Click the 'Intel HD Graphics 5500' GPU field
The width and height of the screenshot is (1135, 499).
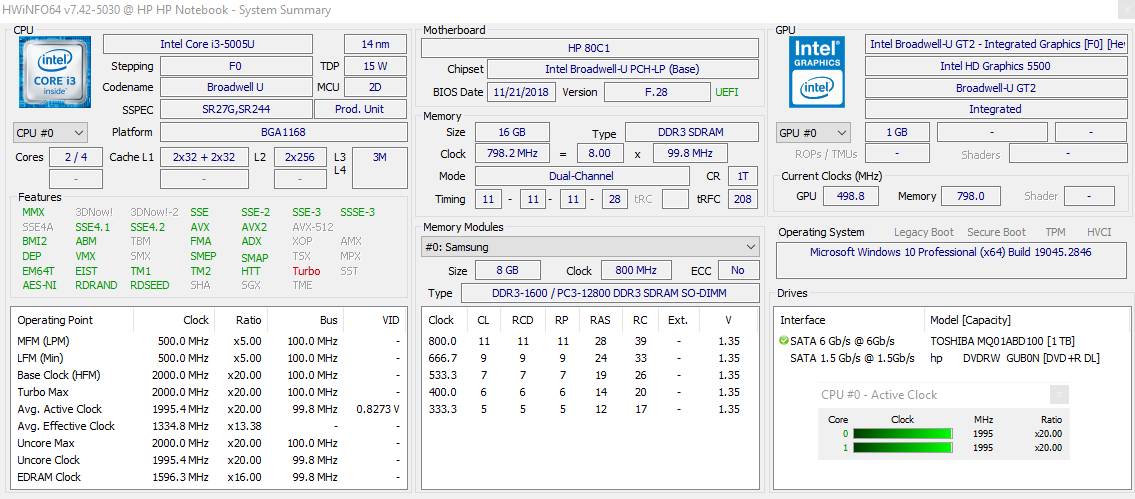pos(995,66)
